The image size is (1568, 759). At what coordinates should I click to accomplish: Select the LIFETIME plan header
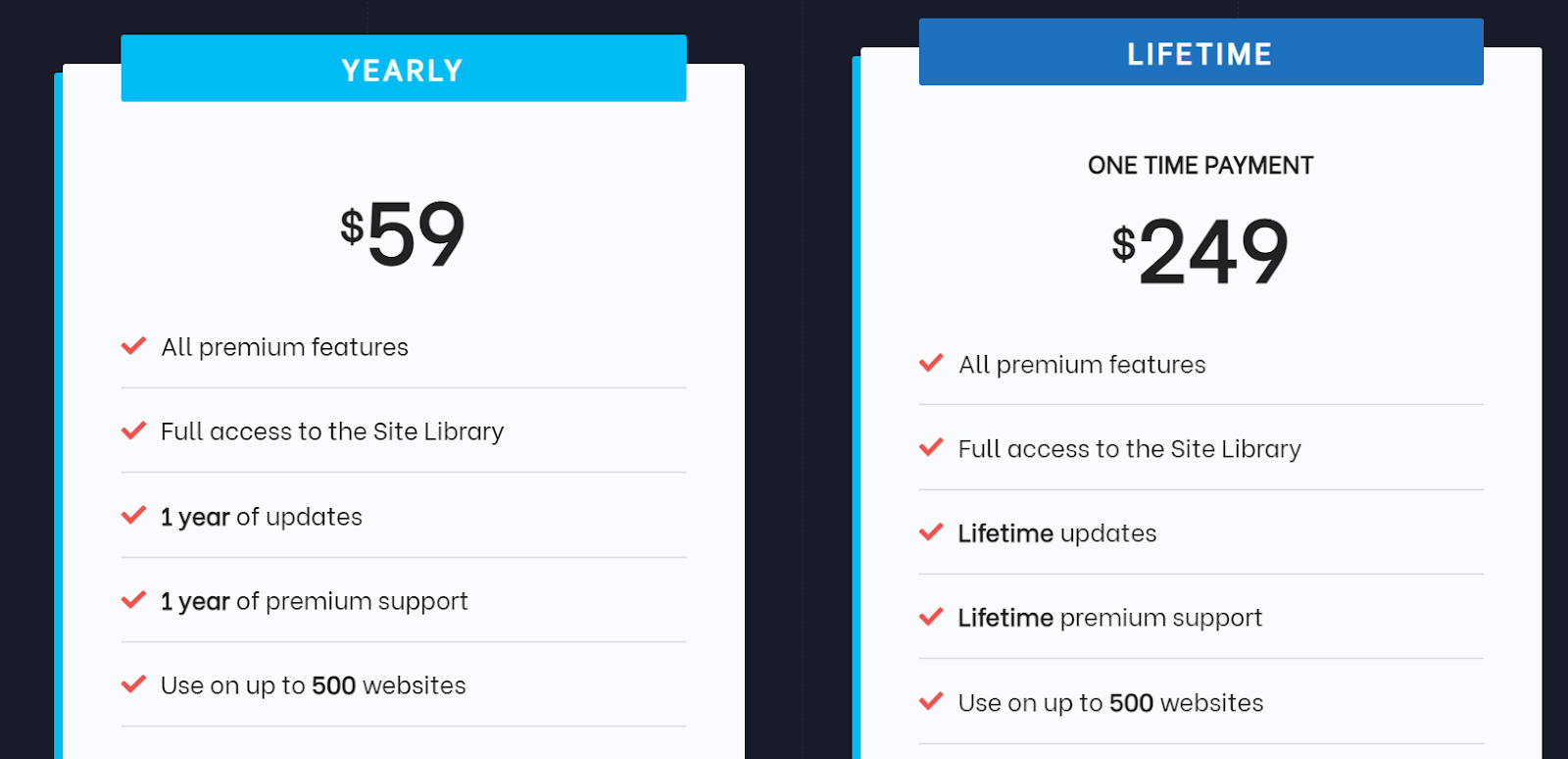tap(1200, 52)
